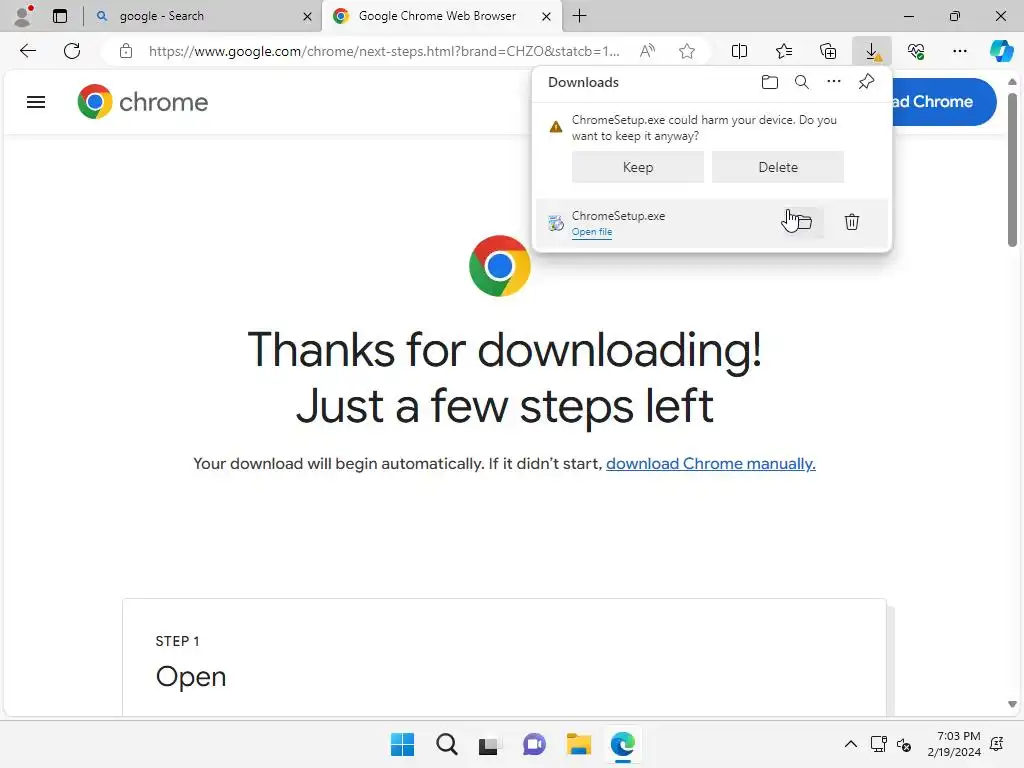The width and height of the screenshot is (1024, 768).
Task: Show hidden system tray icons
Action: 851,744
